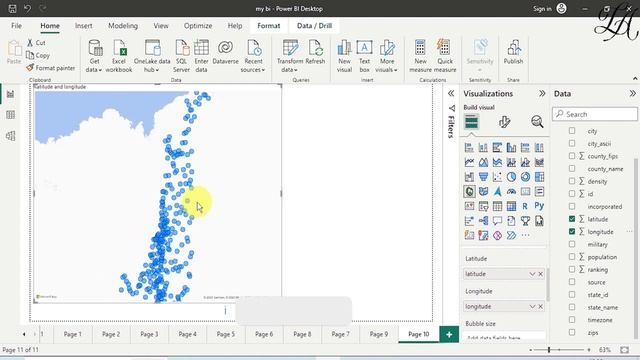Open the Enter data table dialog

pos(201,56)
